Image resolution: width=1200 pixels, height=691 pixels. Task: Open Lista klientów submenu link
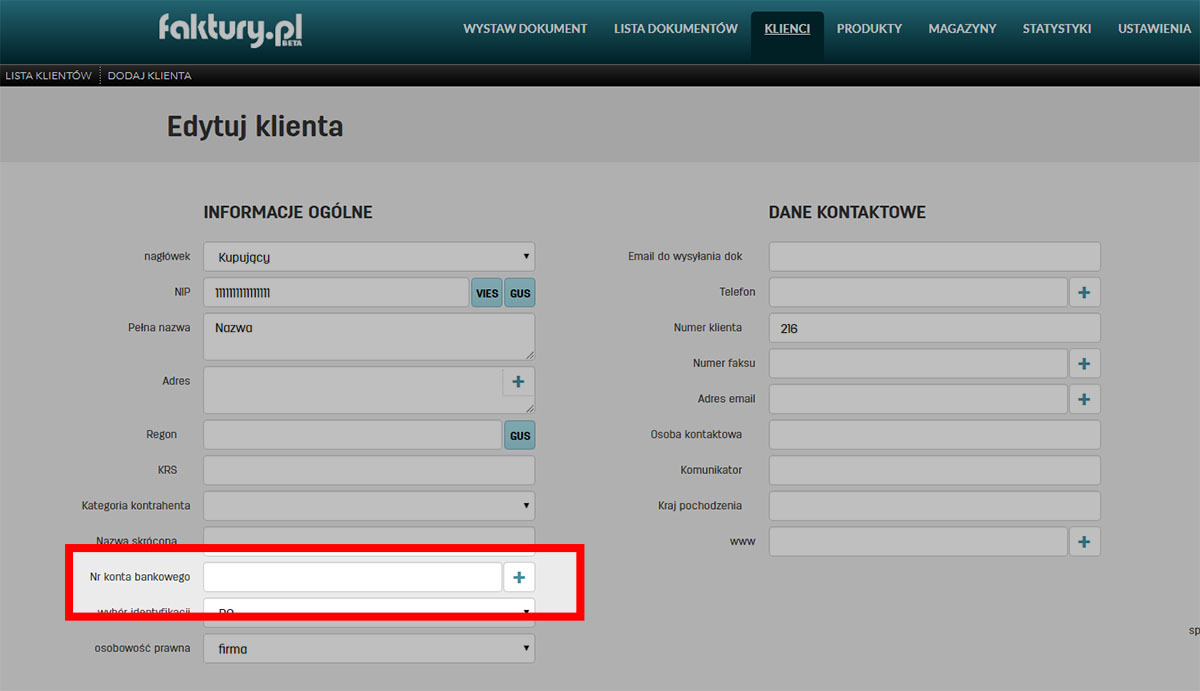tap(48, 76)
